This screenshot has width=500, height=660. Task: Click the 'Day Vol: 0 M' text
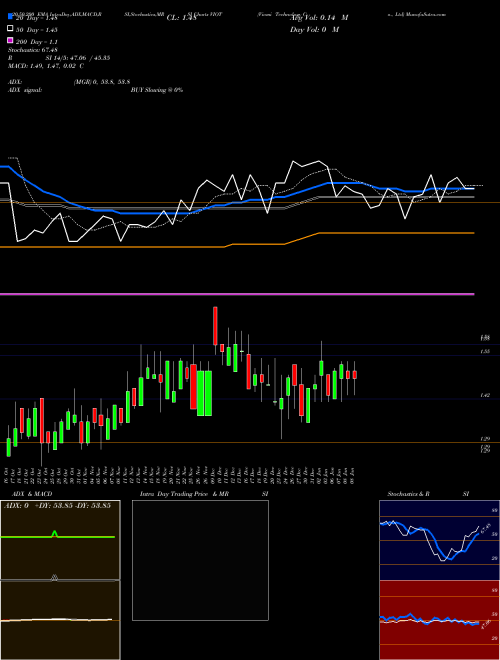click(314, 29)
